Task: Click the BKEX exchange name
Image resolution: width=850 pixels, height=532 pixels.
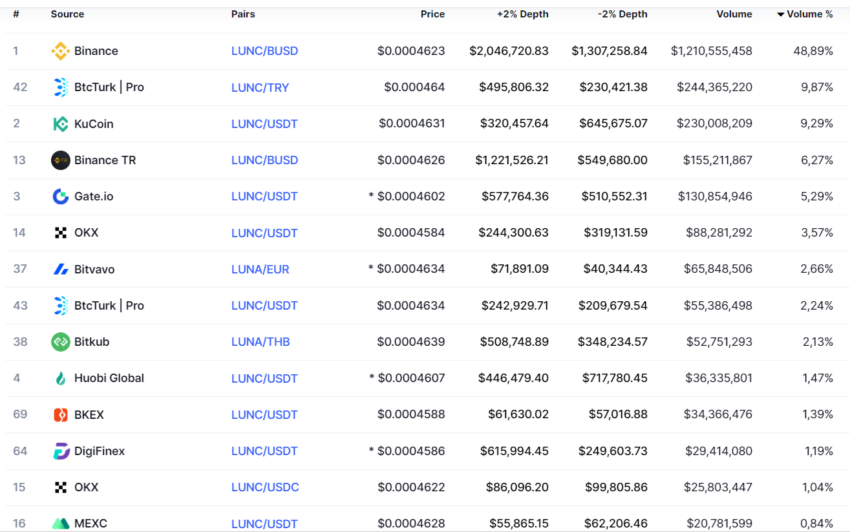Action: click(89, 415)
